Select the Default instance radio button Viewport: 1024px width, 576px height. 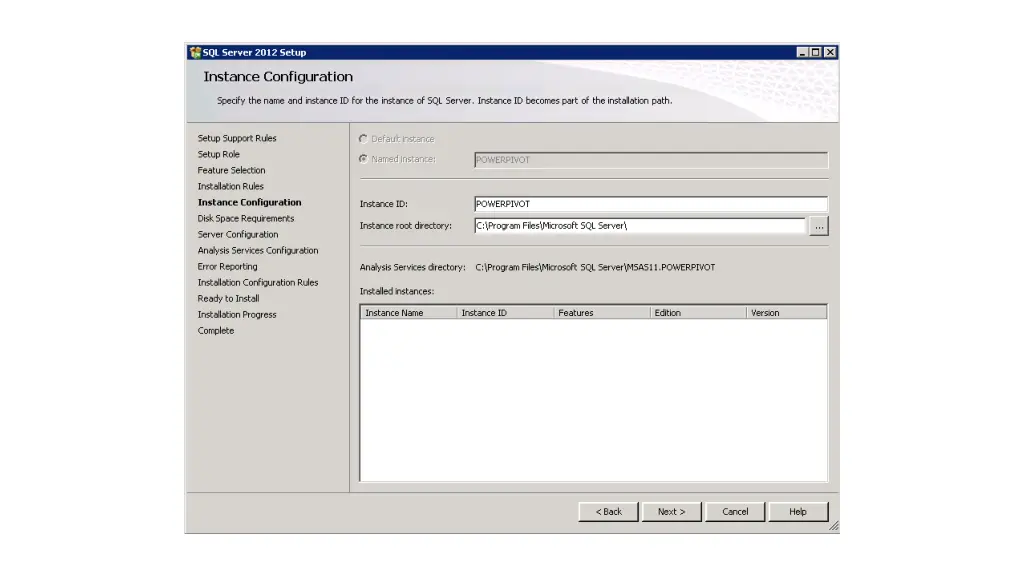click(x=363, y=139)
